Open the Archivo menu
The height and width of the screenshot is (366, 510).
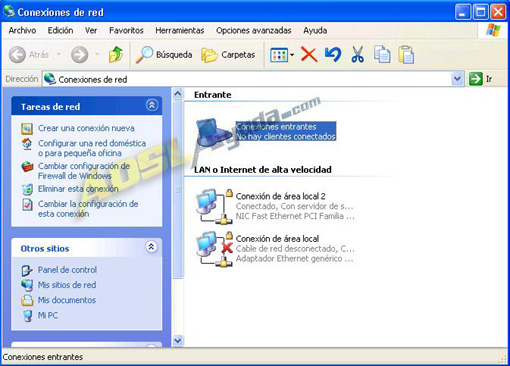[x=22, y=30]
